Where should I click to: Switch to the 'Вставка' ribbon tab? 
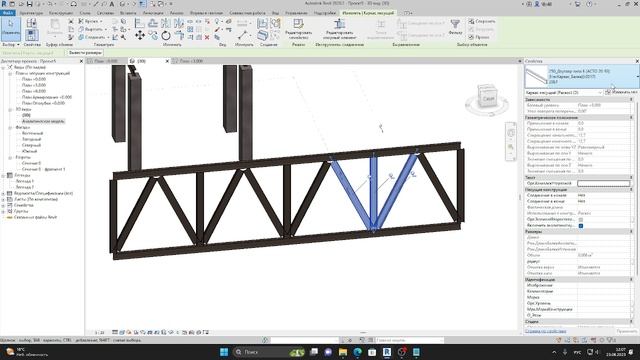pyautogui.click(x=128, y=13)
